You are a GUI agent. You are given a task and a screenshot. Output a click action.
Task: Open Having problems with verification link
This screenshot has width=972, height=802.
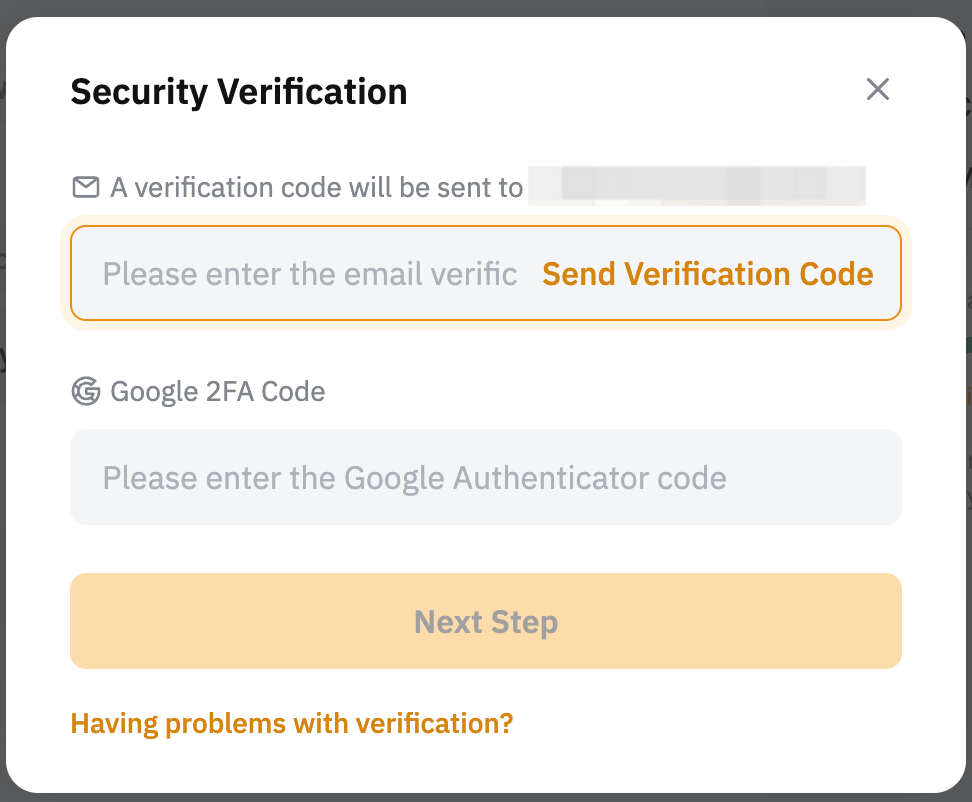(291, 723)
